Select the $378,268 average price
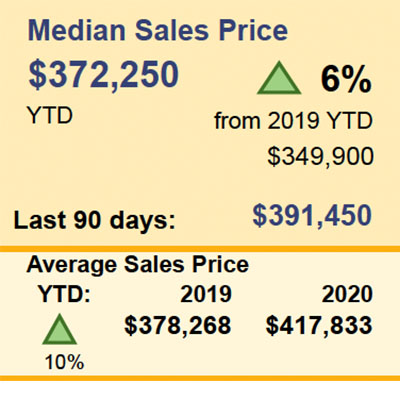This screenshot has height=400, width=400. [x=178, y=326]
